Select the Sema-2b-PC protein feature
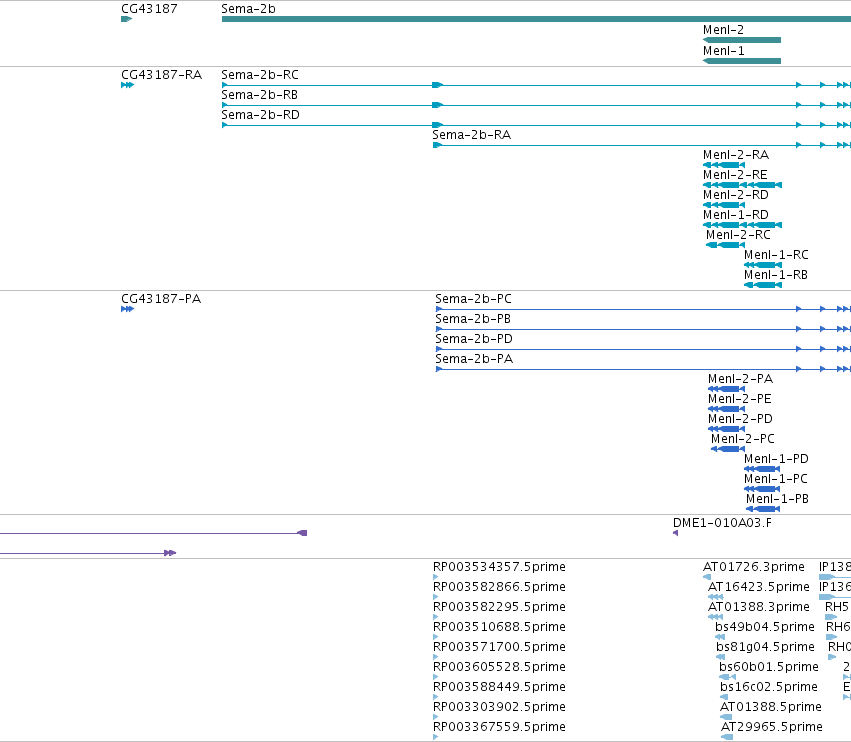 643,309
